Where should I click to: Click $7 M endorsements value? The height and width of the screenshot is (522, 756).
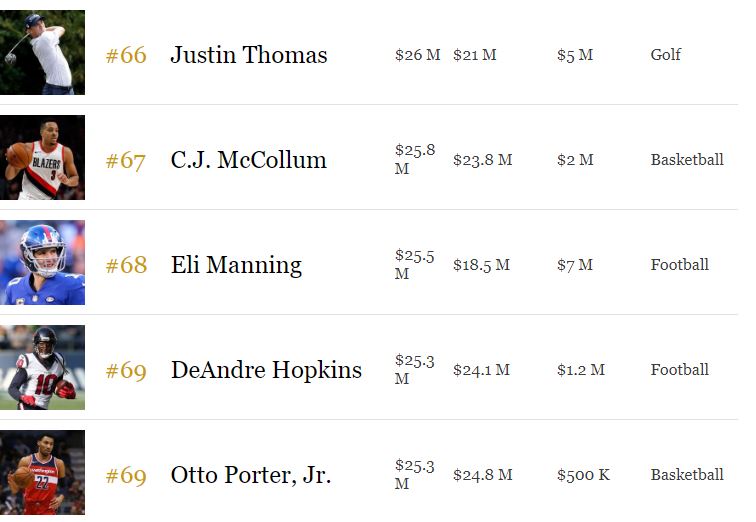click(575, 265)
